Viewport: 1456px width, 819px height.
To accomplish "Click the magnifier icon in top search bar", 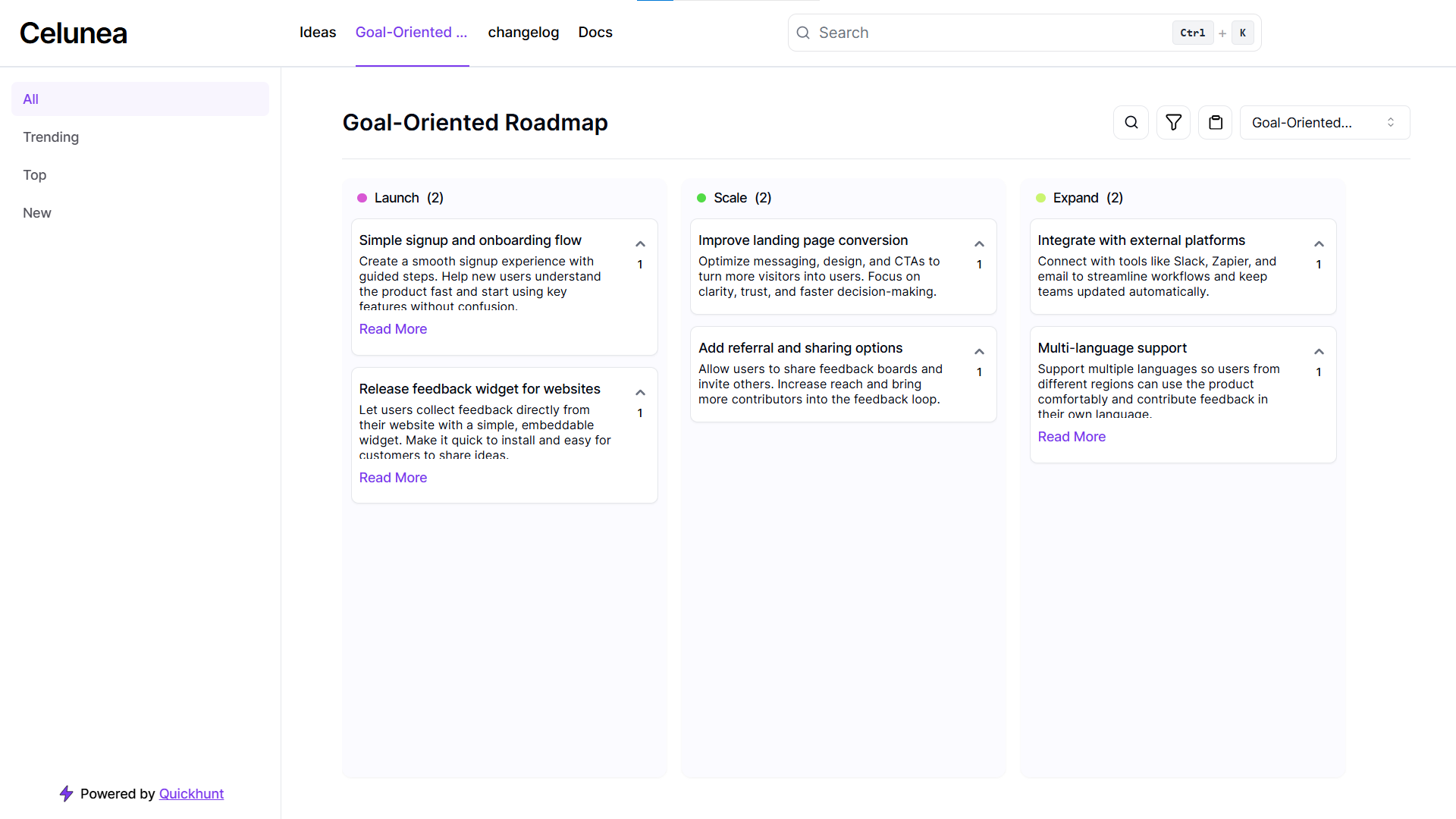I will 803,33.
